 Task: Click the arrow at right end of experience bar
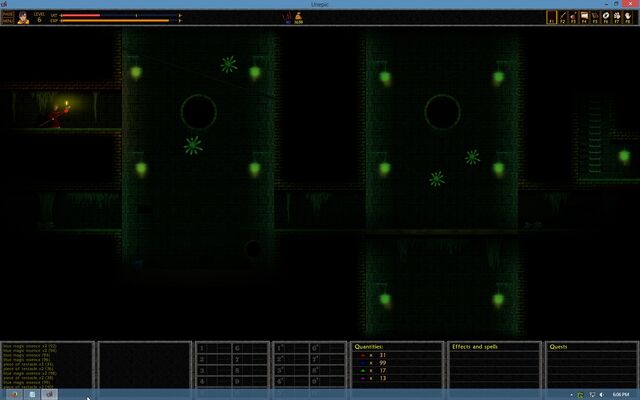(x=180, y=20)
